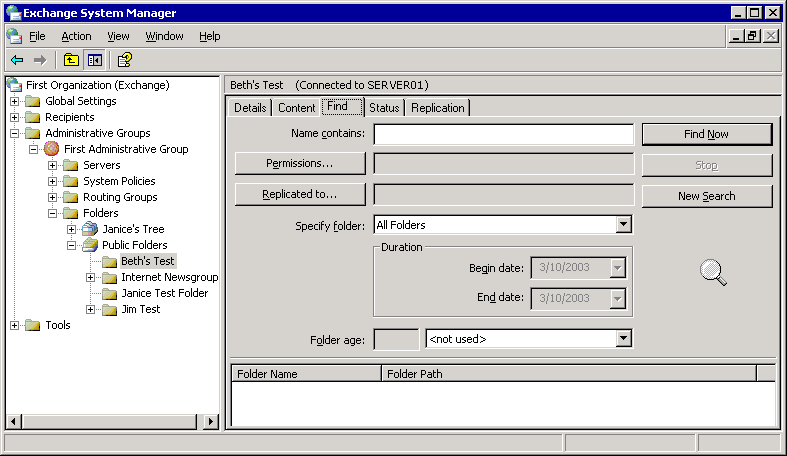
Task: Switch to the Replication tab
Action: point(438,108)
